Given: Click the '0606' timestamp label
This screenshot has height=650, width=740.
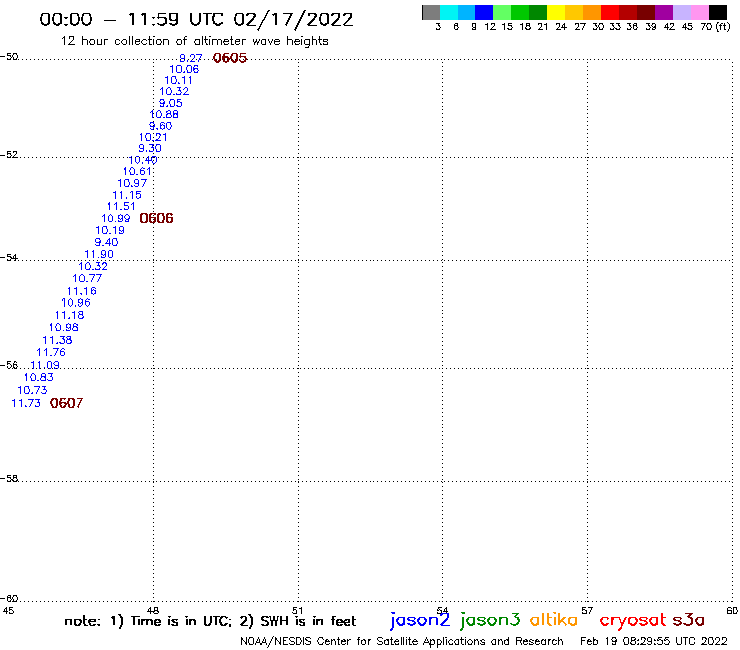Looking at the screenshot, I should [156, 218].
